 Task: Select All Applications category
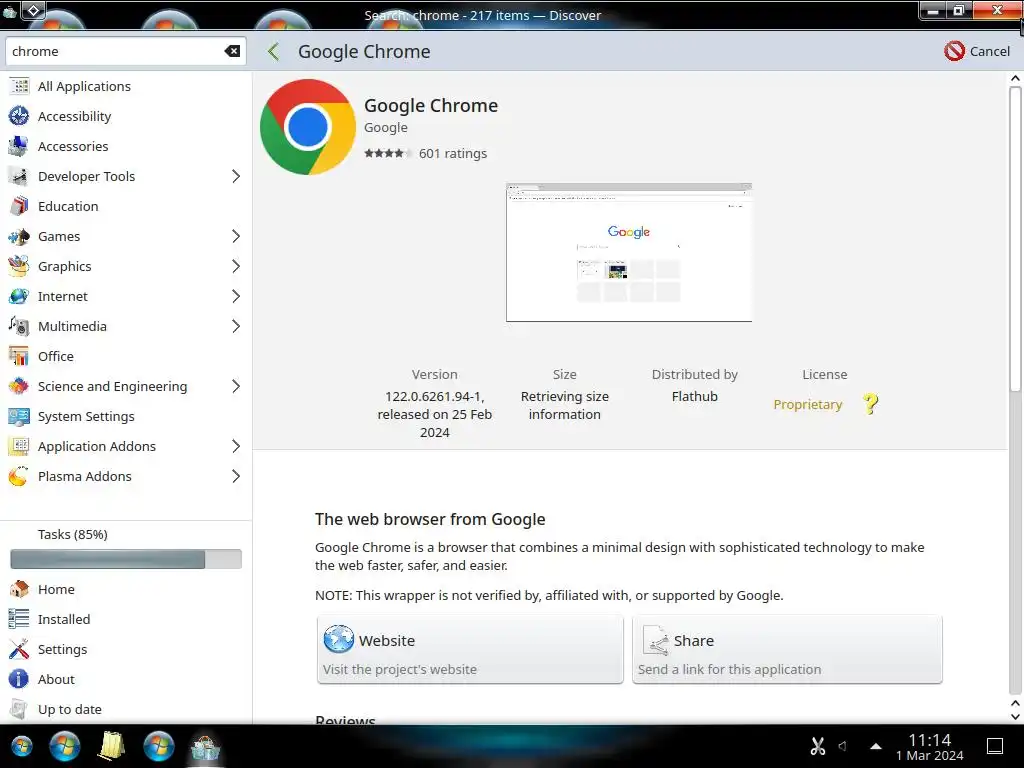(x=126, y=86)
